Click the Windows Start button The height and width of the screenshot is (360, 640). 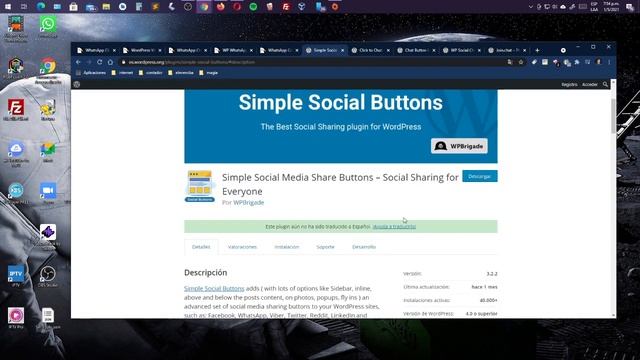(7, 7)
